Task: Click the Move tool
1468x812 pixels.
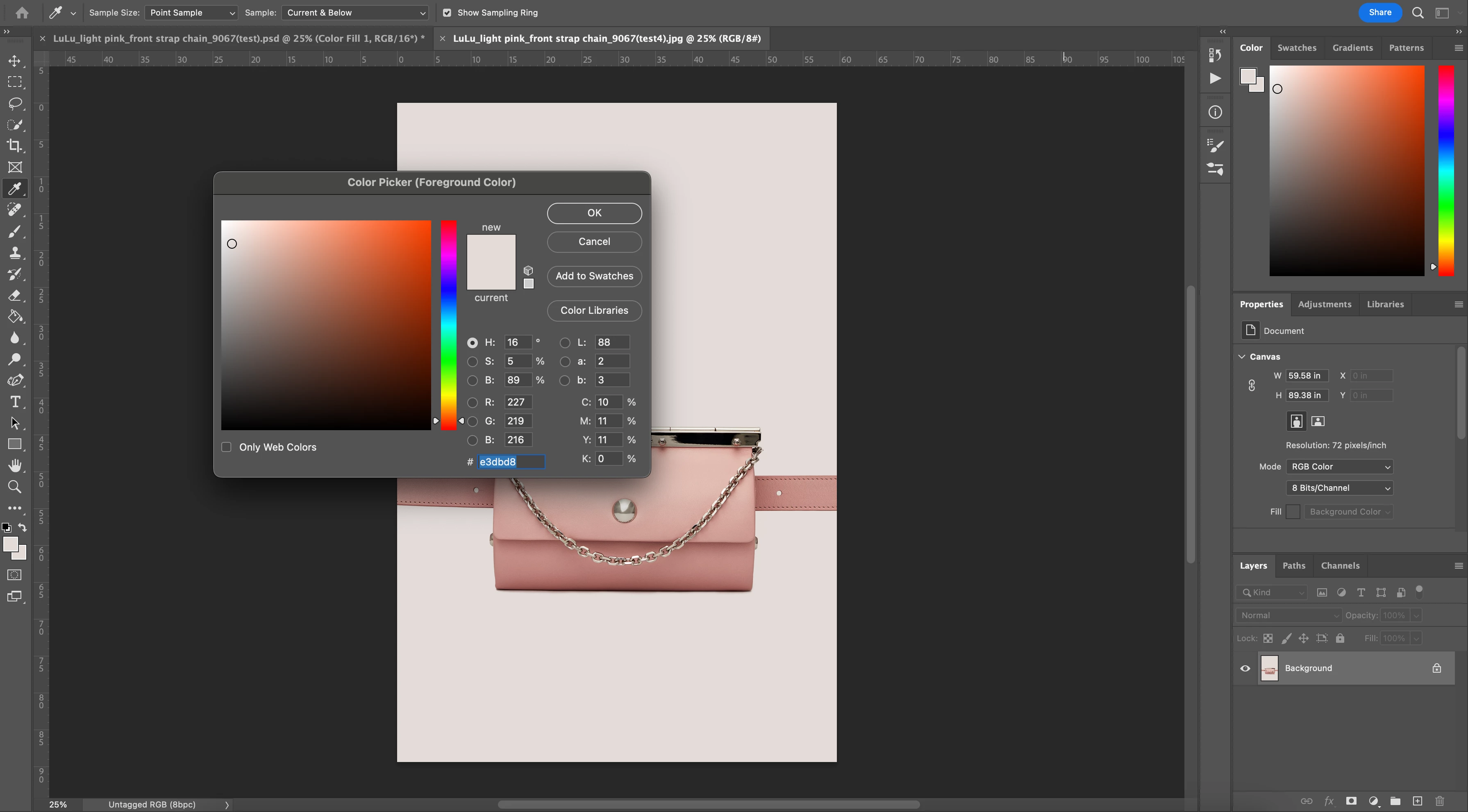Action: click(15, 60)
